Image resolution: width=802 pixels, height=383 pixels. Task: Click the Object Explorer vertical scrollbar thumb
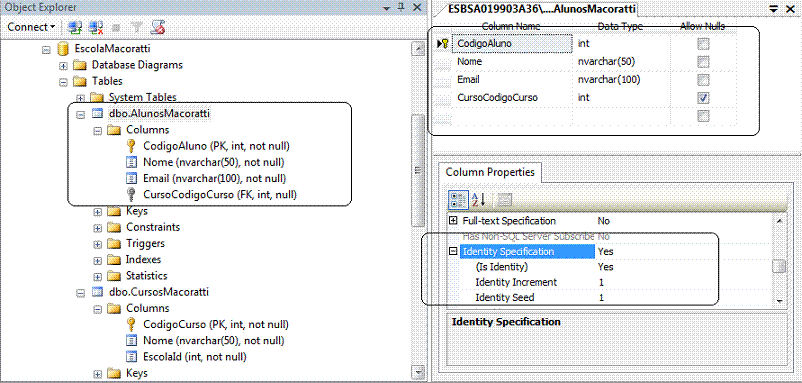418,170
